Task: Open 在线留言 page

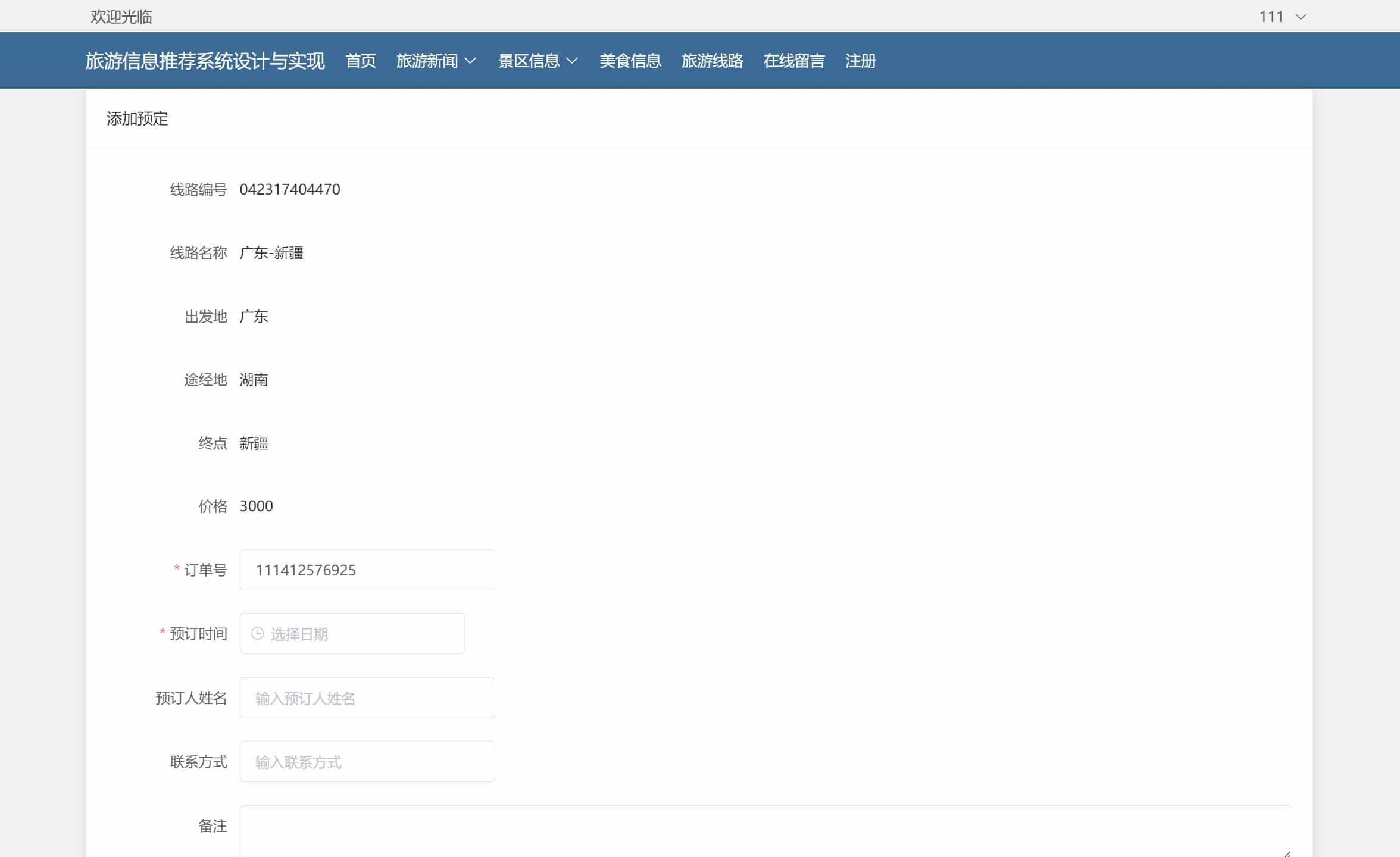Action: [794, 61]
